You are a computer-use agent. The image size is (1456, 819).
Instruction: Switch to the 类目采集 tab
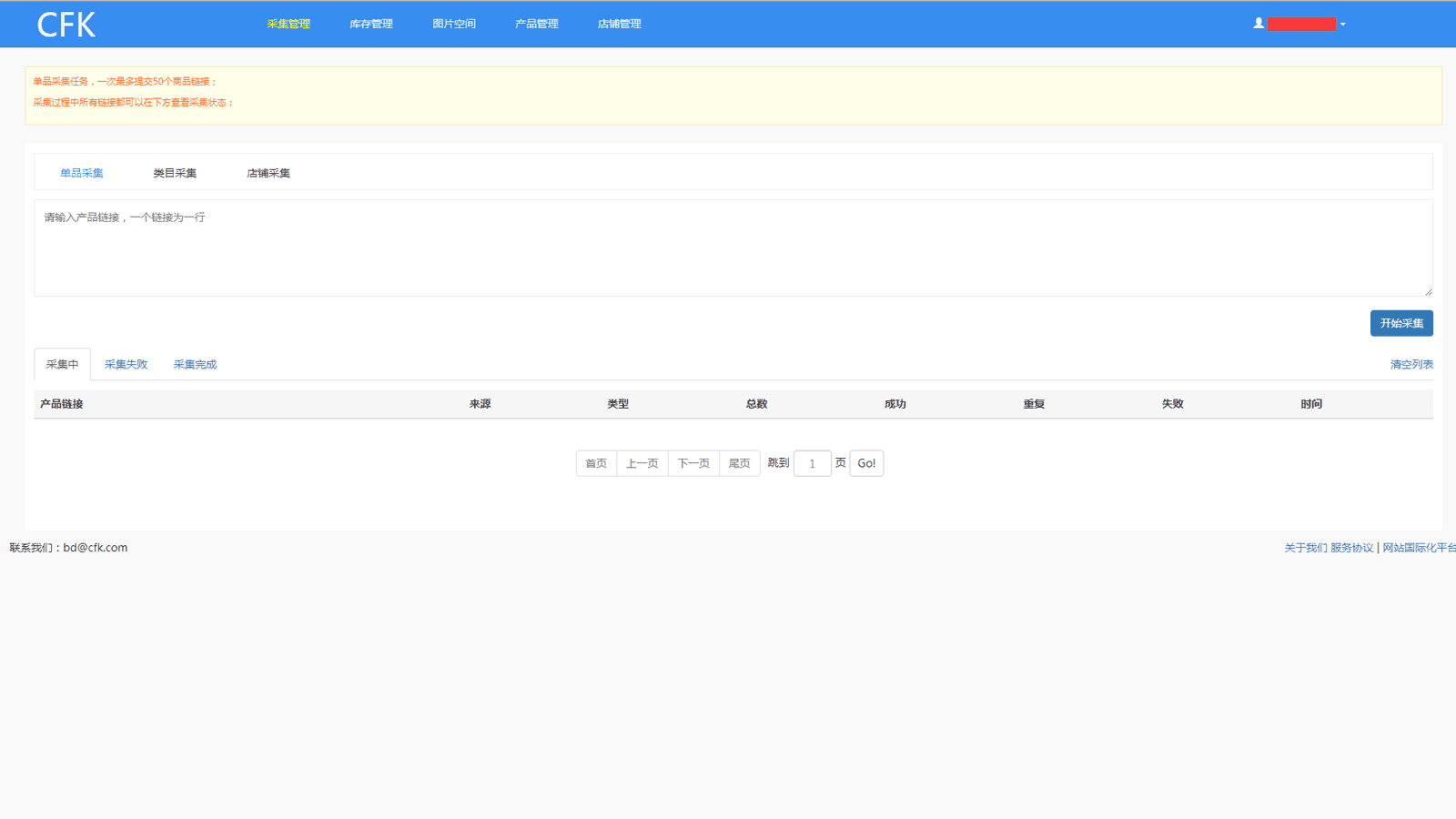point(175,173)
